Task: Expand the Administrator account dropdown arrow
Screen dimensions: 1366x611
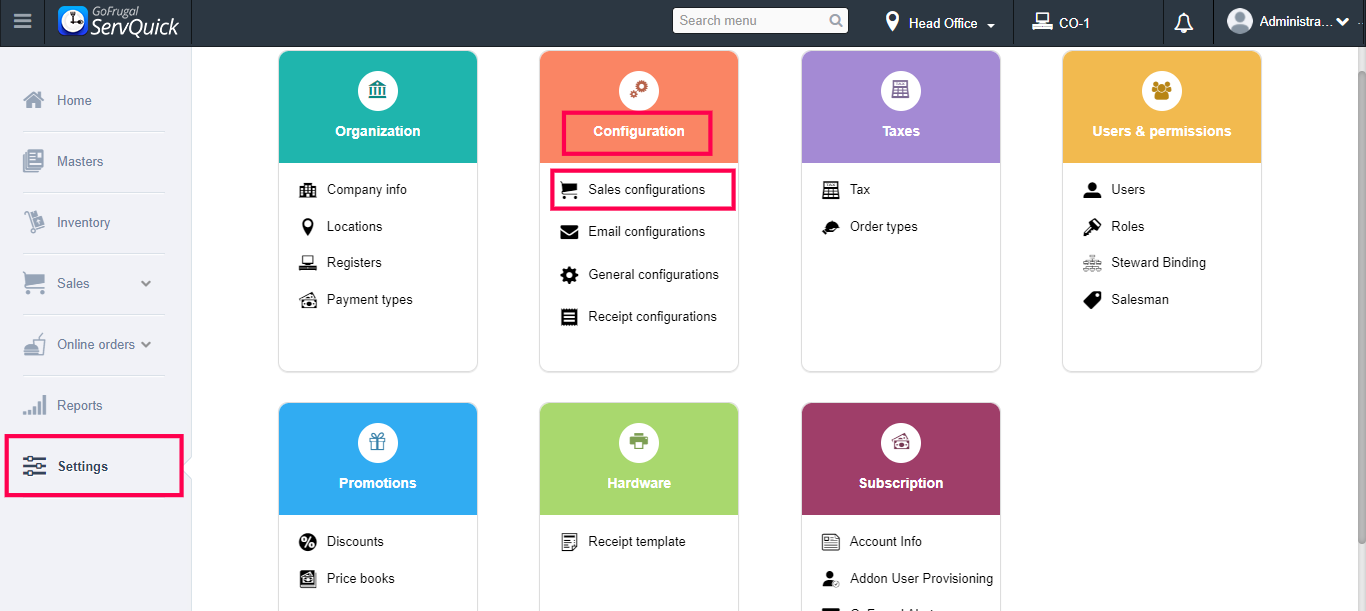Action: pos(1342,22)
